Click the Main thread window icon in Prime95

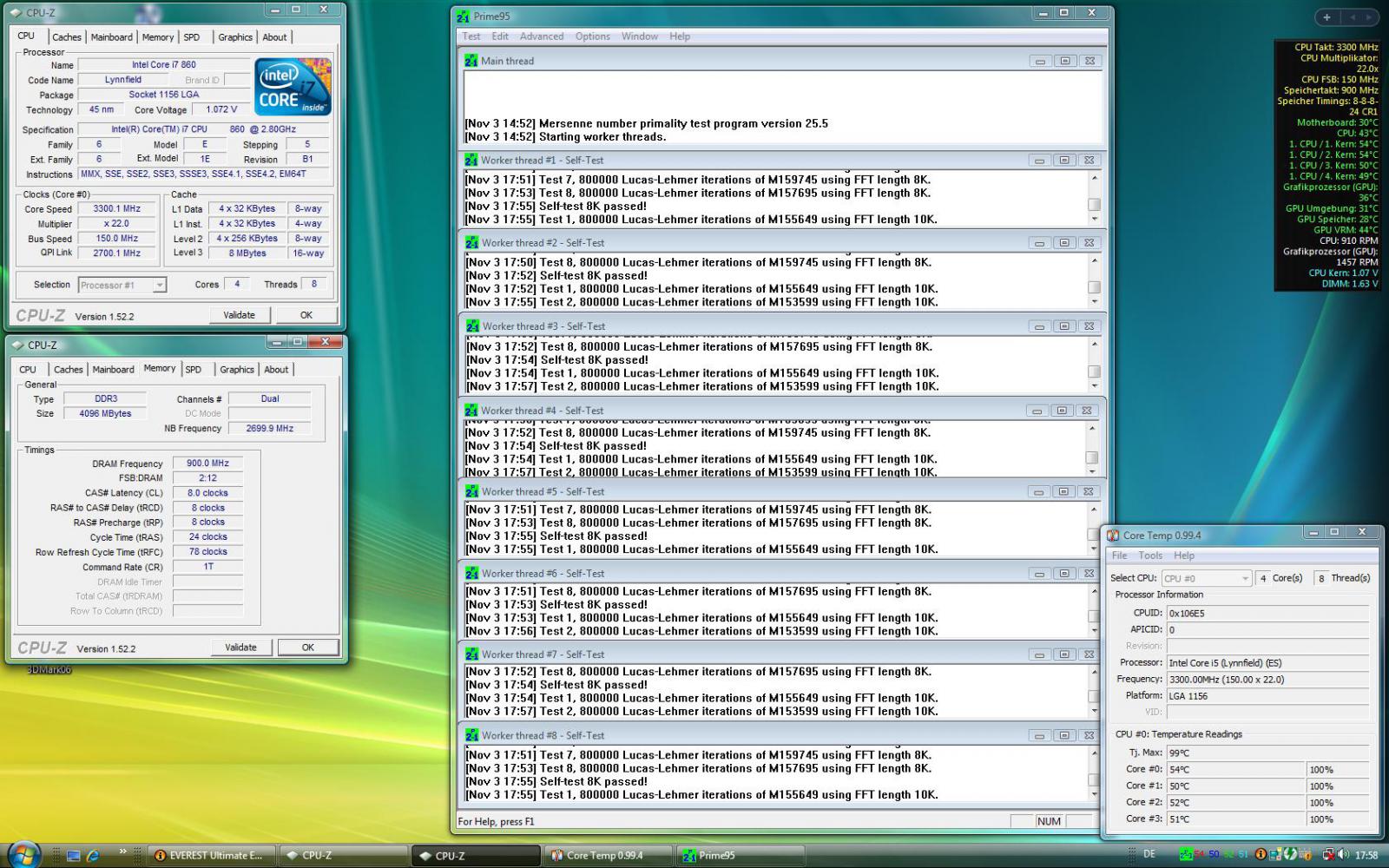click(x=471, y=61)
